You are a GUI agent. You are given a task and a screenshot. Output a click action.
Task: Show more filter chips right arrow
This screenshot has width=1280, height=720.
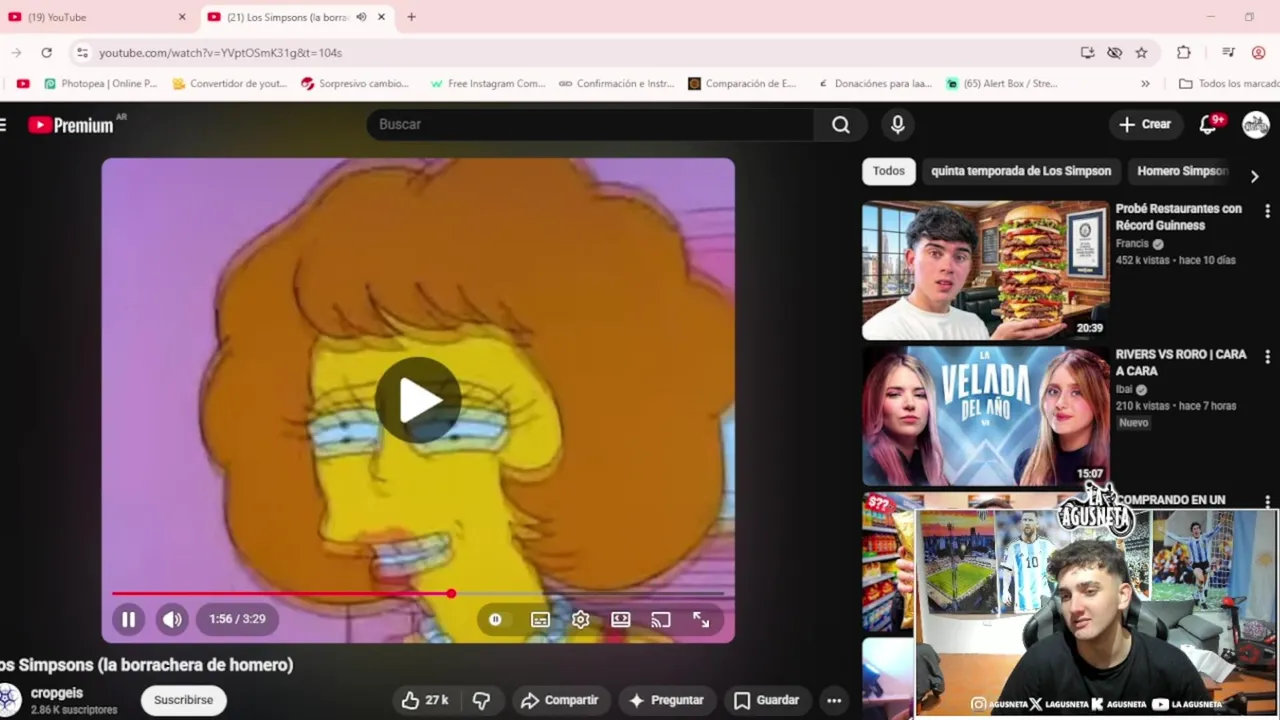1254,176
